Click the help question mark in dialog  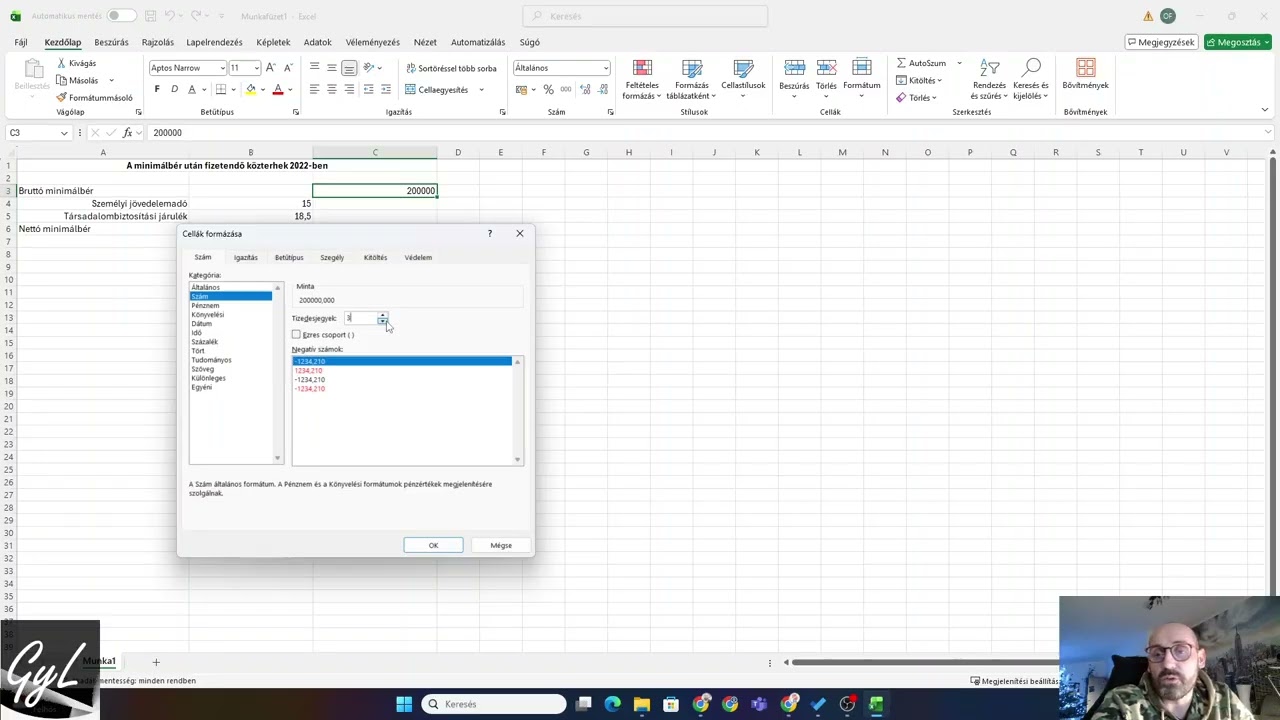[x=489, y=233]
